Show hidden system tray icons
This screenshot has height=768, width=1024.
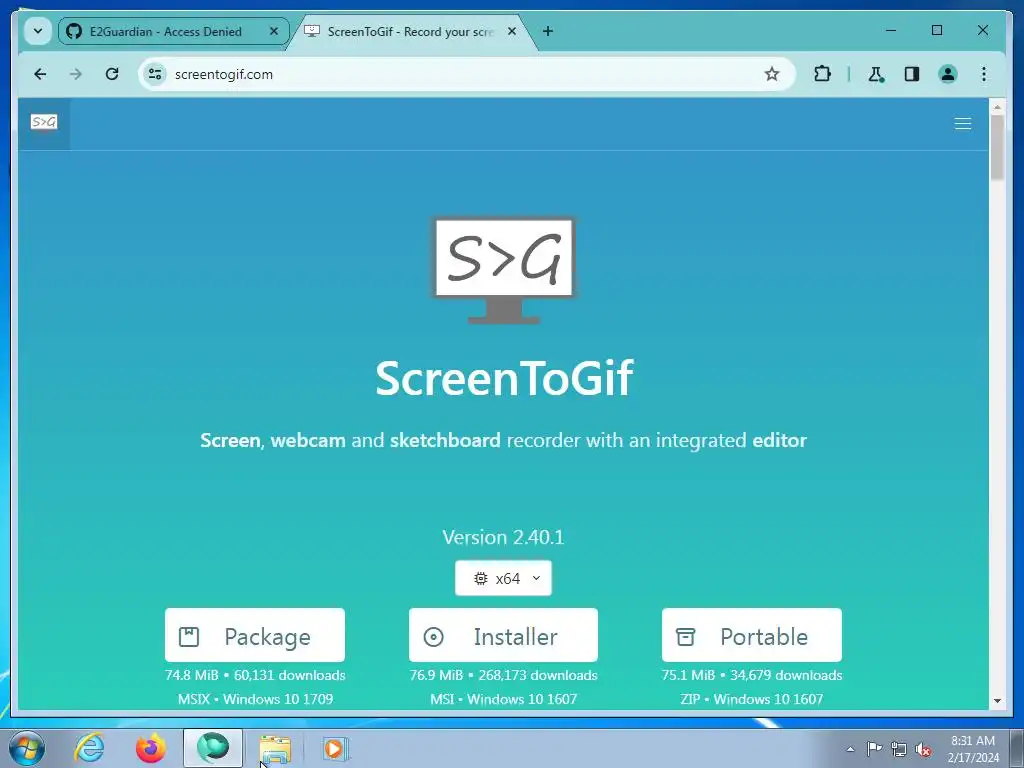point(850,749)
